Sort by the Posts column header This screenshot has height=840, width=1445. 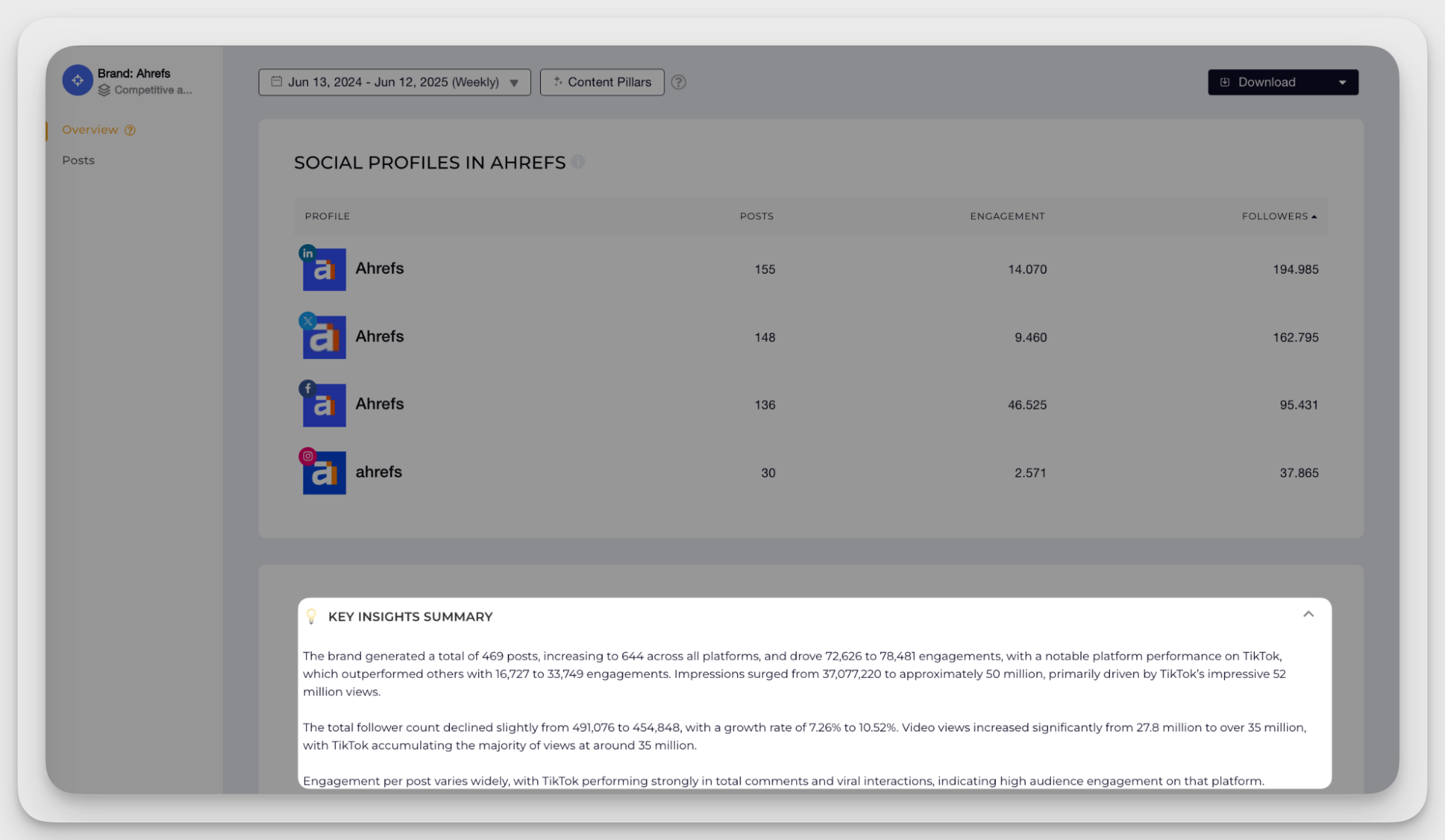click(757, 217)
